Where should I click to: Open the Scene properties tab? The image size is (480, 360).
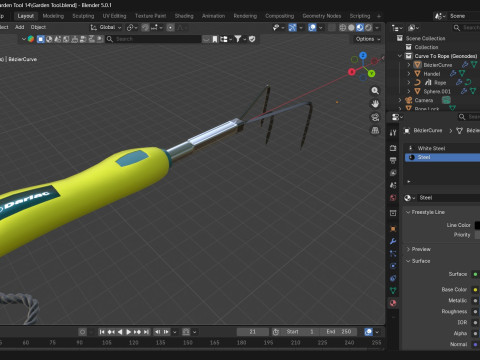coord(393,185)
